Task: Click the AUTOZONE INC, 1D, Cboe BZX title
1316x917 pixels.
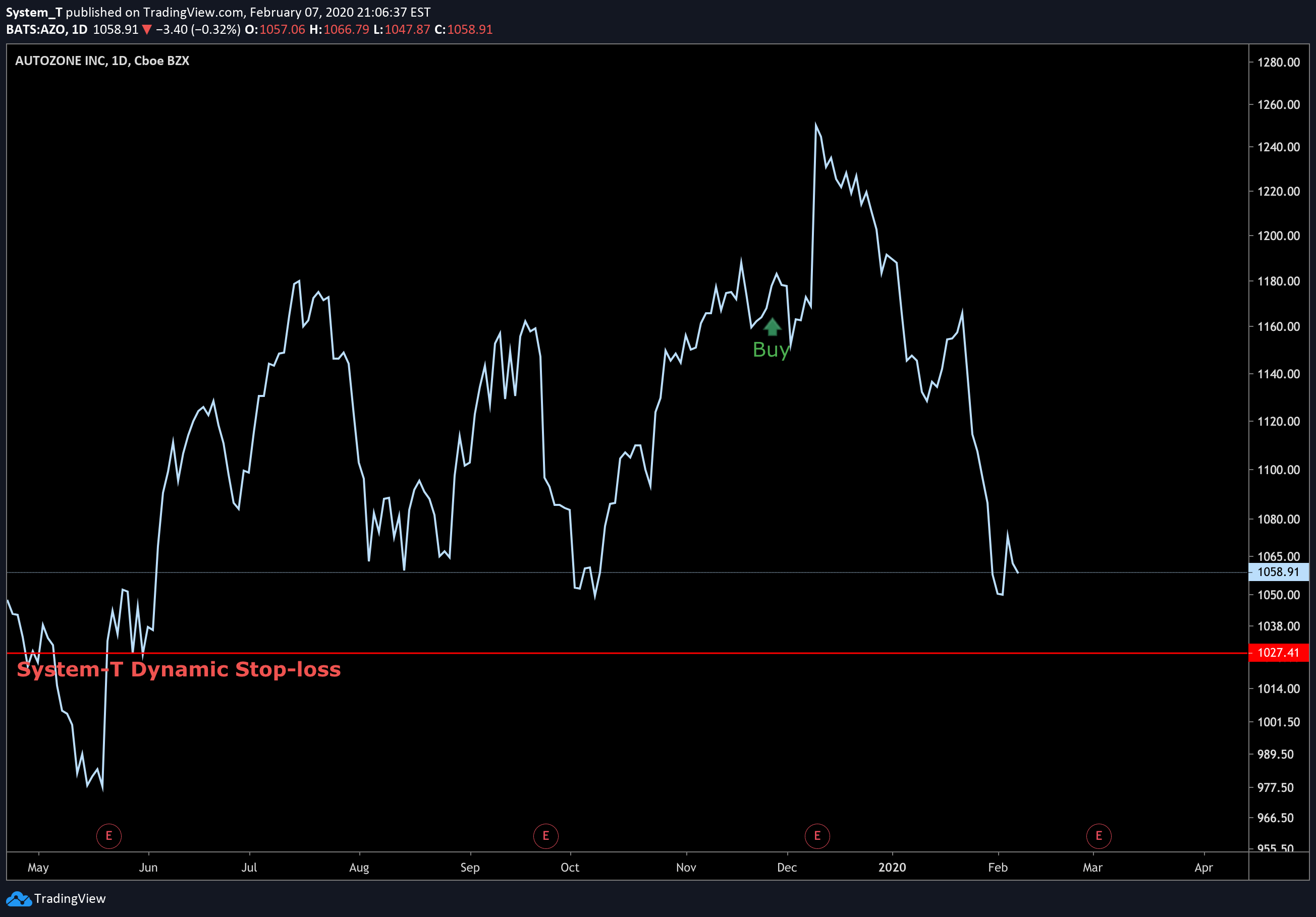Action: (x=102, y=61)
